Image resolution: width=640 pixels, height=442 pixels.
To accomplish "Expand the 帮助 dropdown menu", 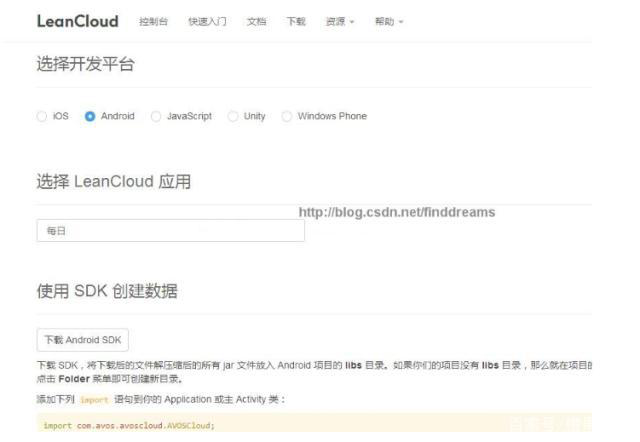I will click(x=389, y=21).
